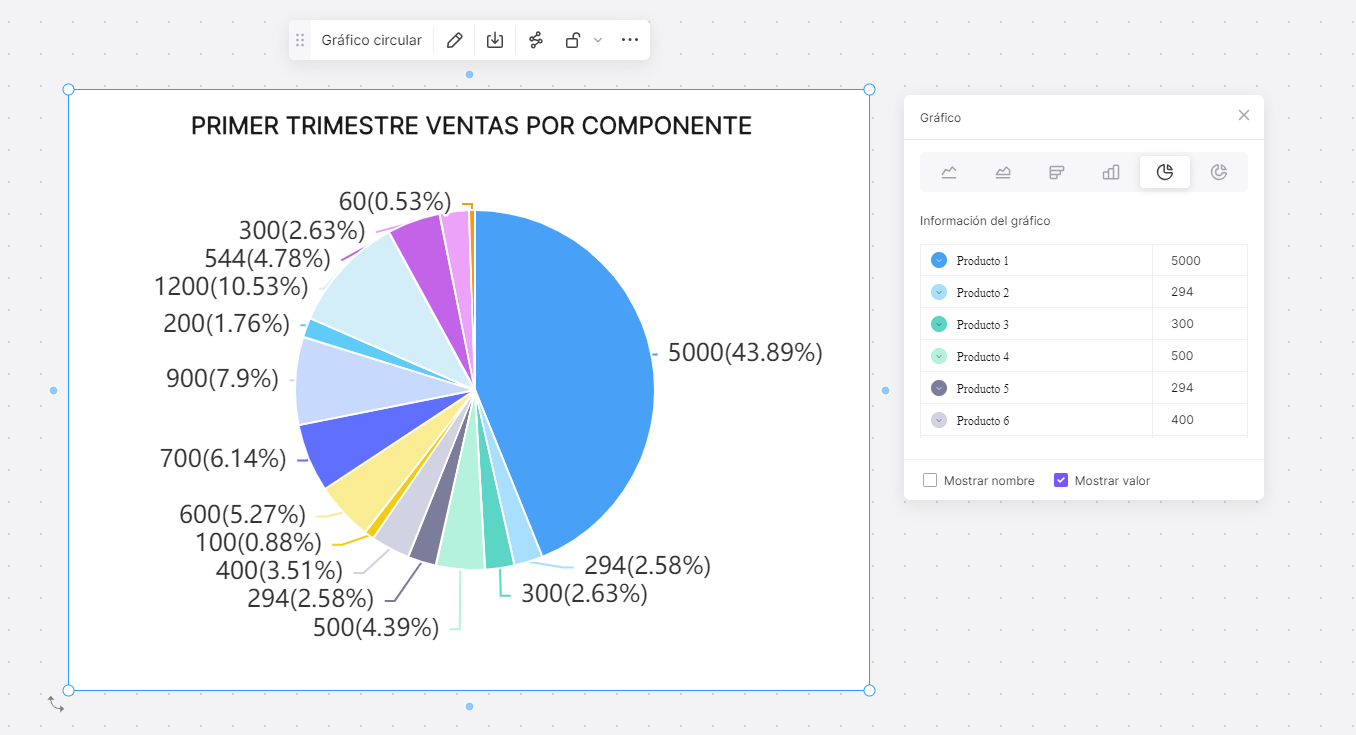
Task: Open the Producto 6 color swatch
Action: click(939, 420)
